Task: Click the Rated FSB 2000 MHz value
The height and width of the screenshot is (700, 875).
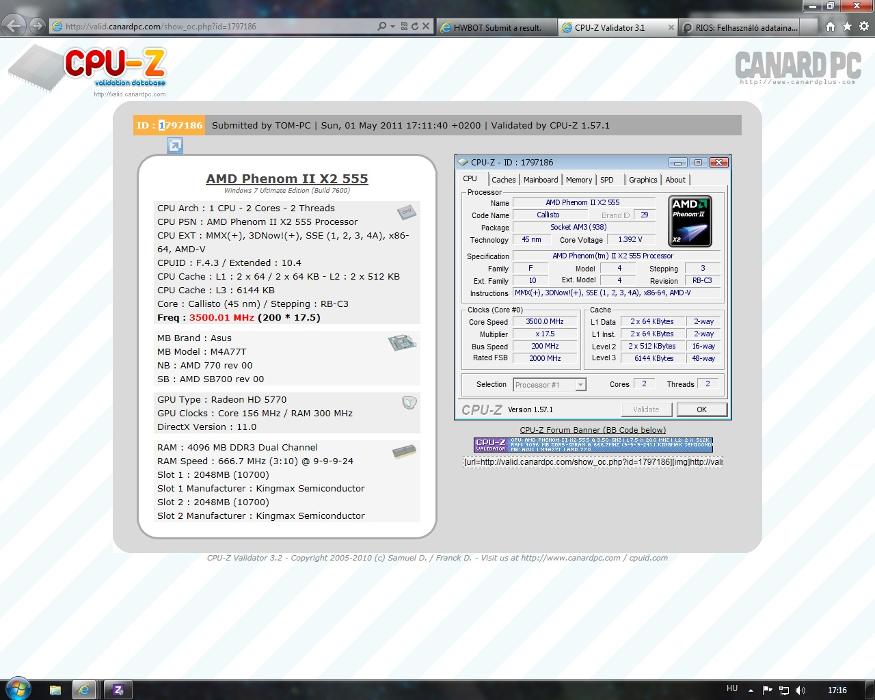Action: [x=544, y=358]
